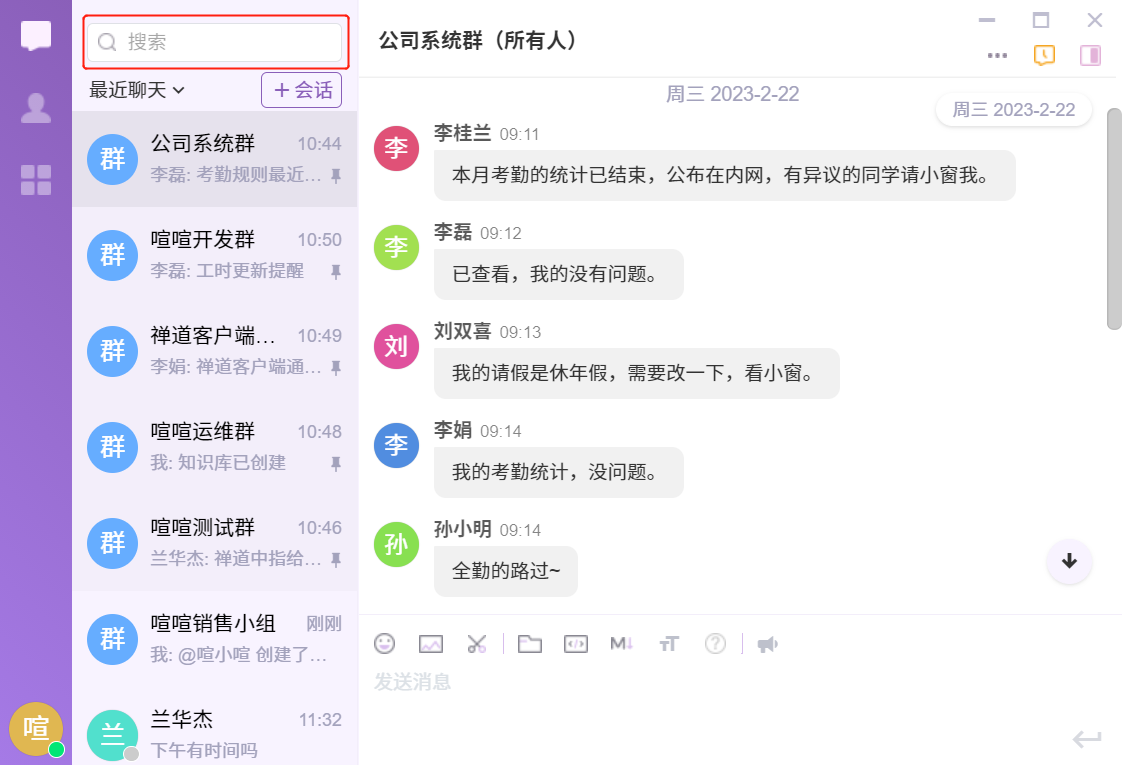
Task: Expand the 最近聊天 dropdown
Action: point(137,90)
